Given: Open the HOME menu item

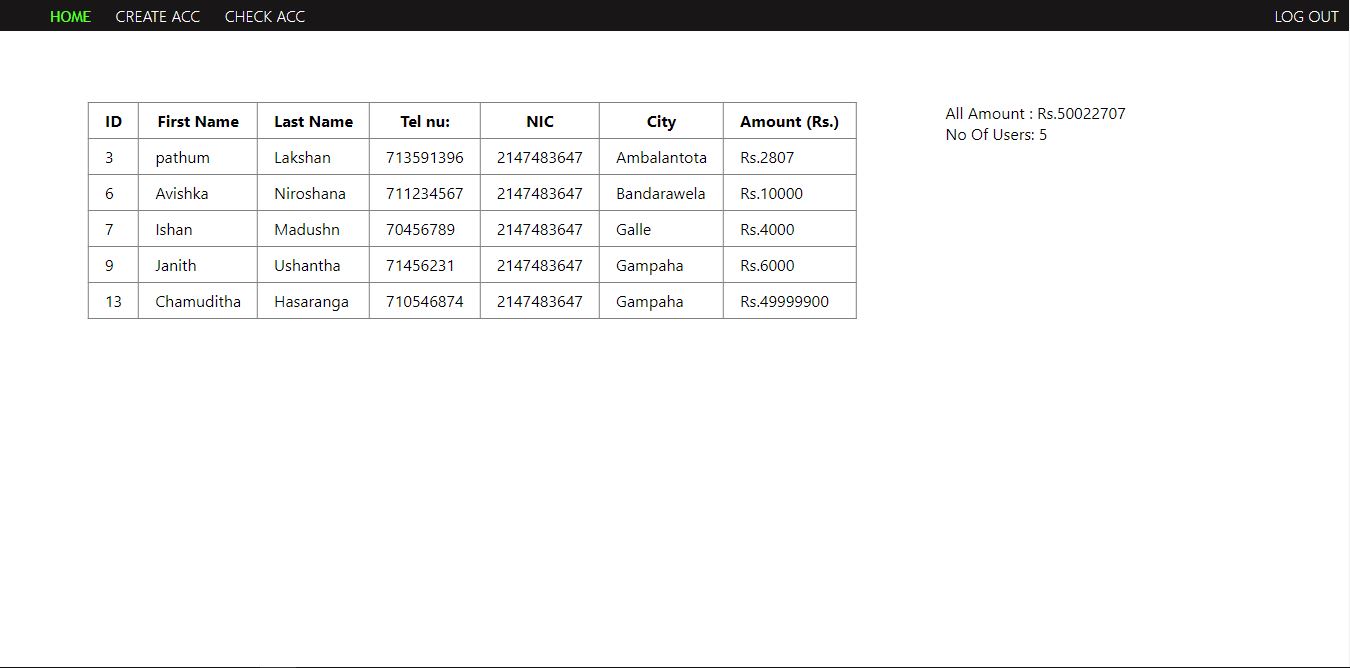Looking at the screenshot, I should point(70,16).
